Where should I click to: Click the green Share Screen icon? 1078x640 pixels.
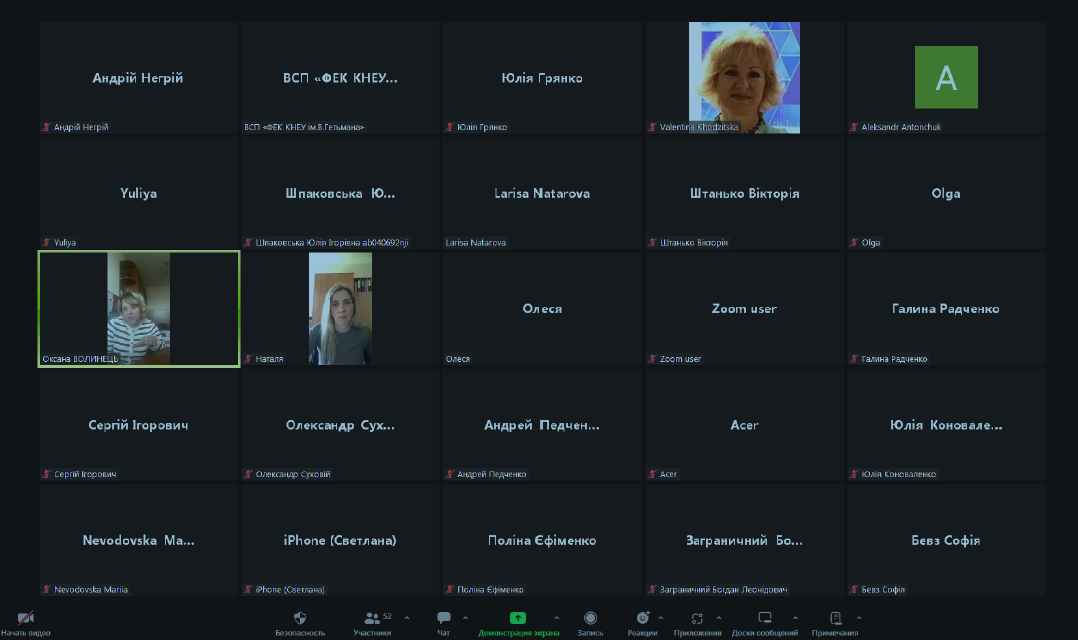click(x=517, y=618)
